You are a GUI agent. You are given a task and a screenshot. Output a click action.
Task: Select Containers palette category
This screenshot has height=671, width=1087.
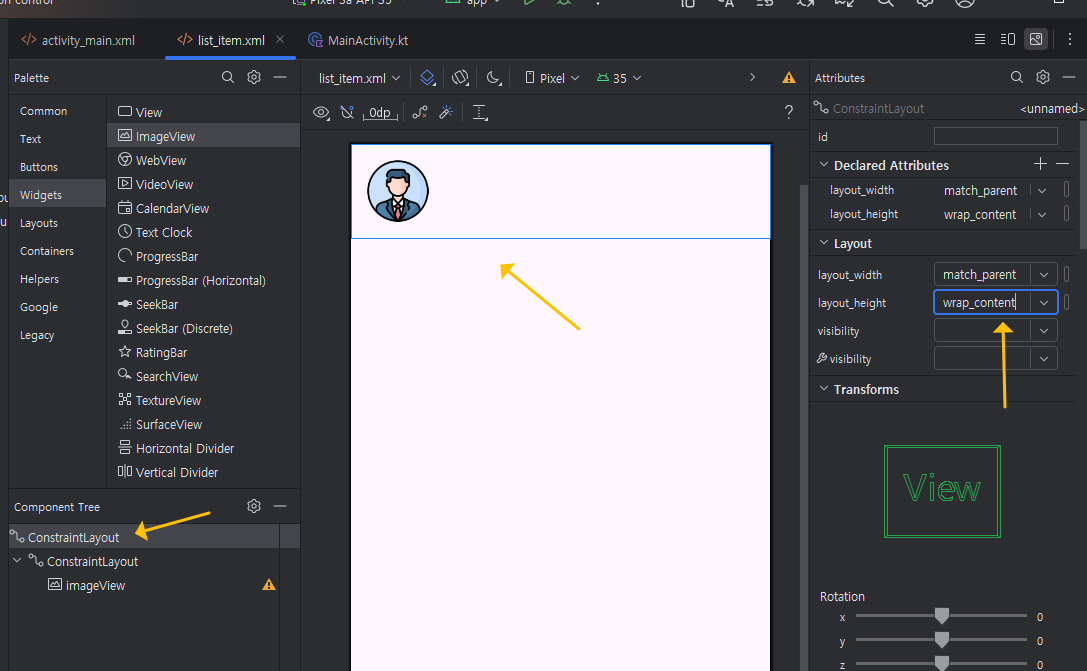(46, 251)
